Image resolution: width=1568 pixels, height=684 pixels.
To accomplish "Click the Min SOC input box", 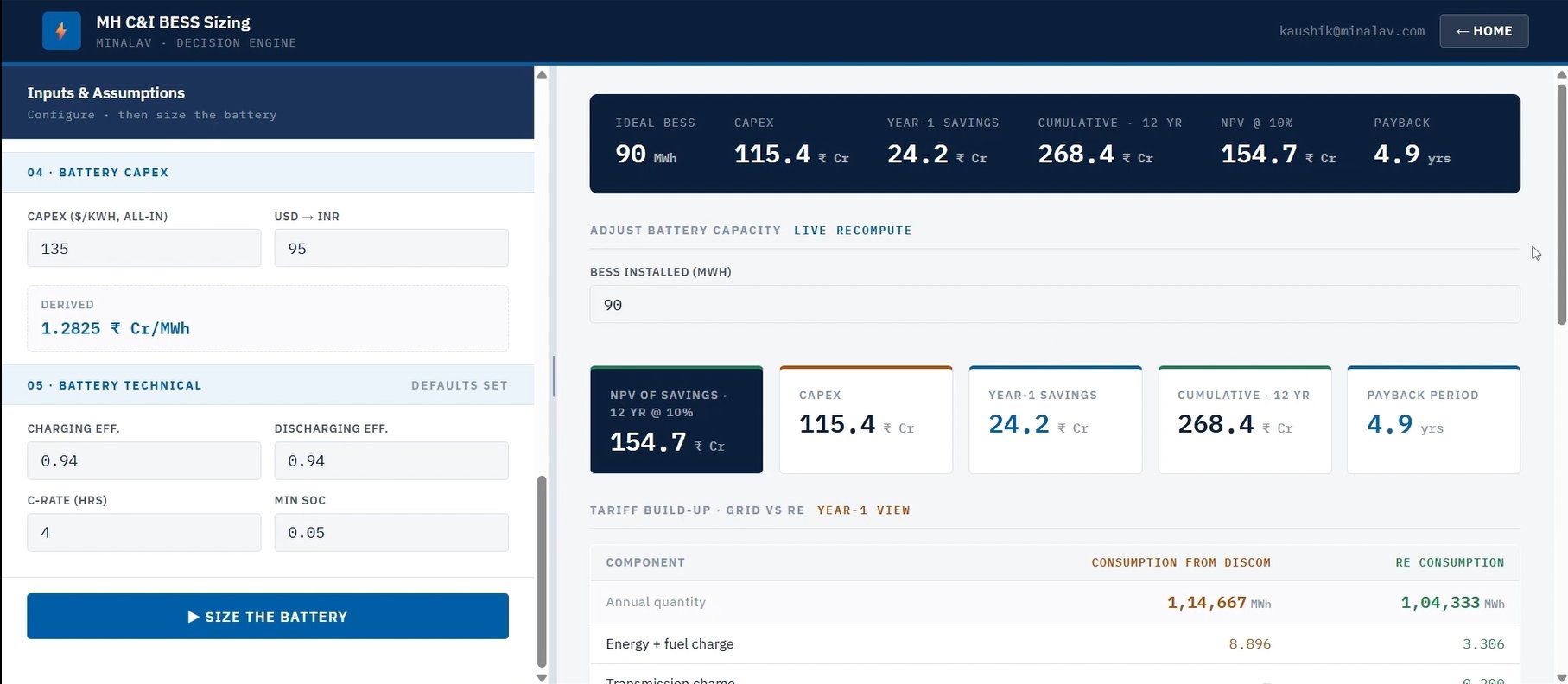I will (x=391, y=532).
